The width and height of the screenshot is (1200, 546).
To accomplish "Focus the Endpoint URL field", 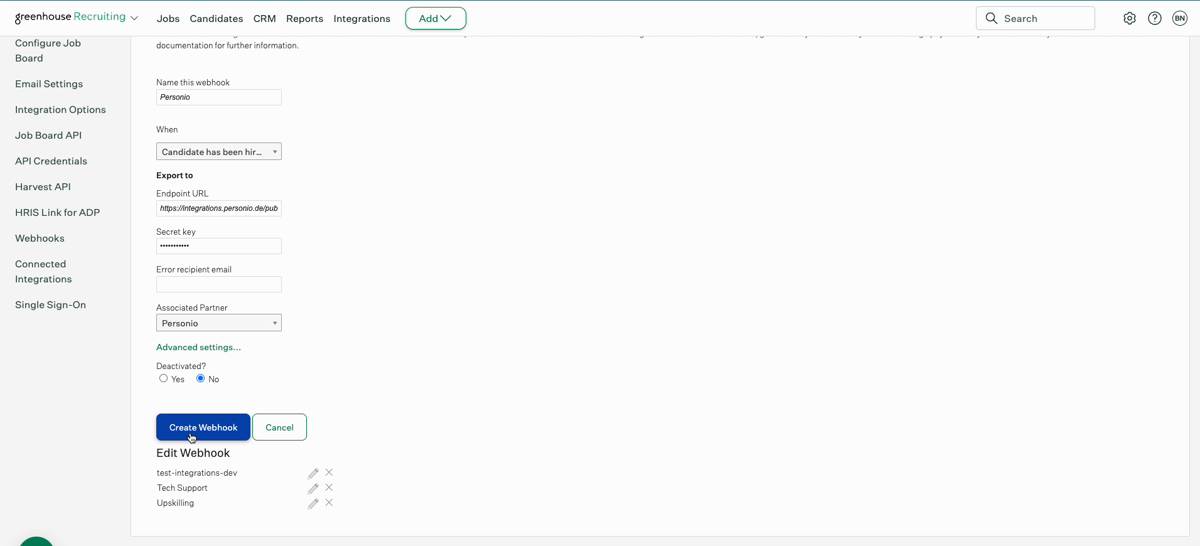I will (219, 209).
